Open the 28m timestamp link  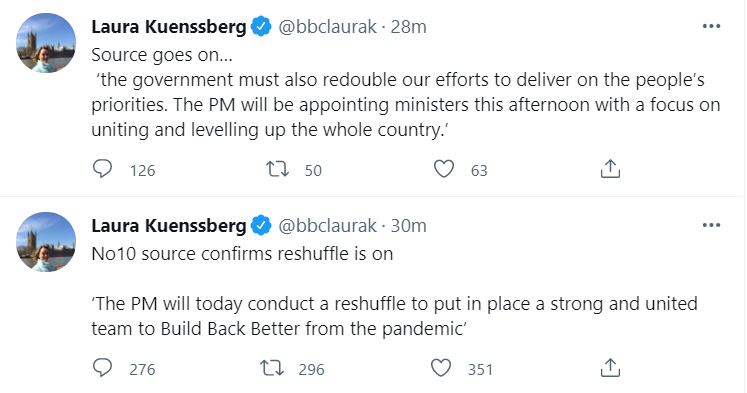(408, 27)
